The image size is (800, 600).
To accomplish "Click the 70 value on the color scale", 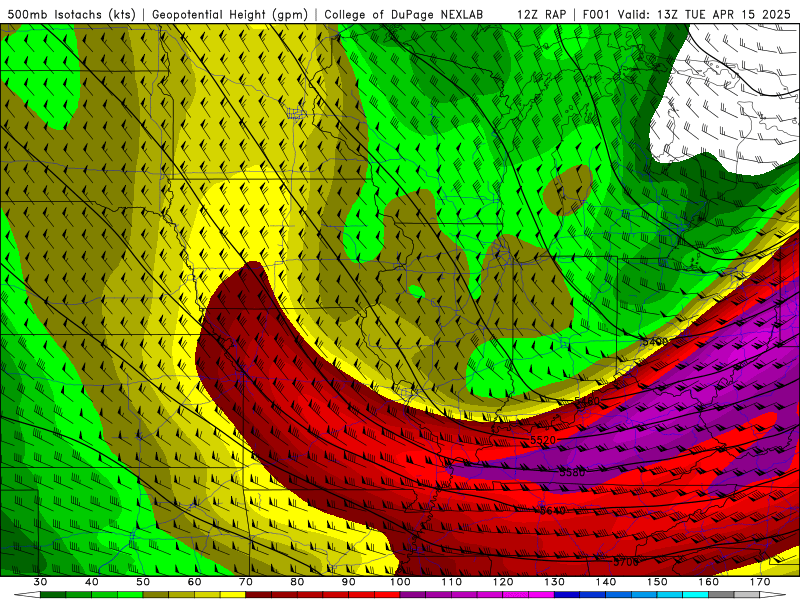I will (x=246, y=582).
